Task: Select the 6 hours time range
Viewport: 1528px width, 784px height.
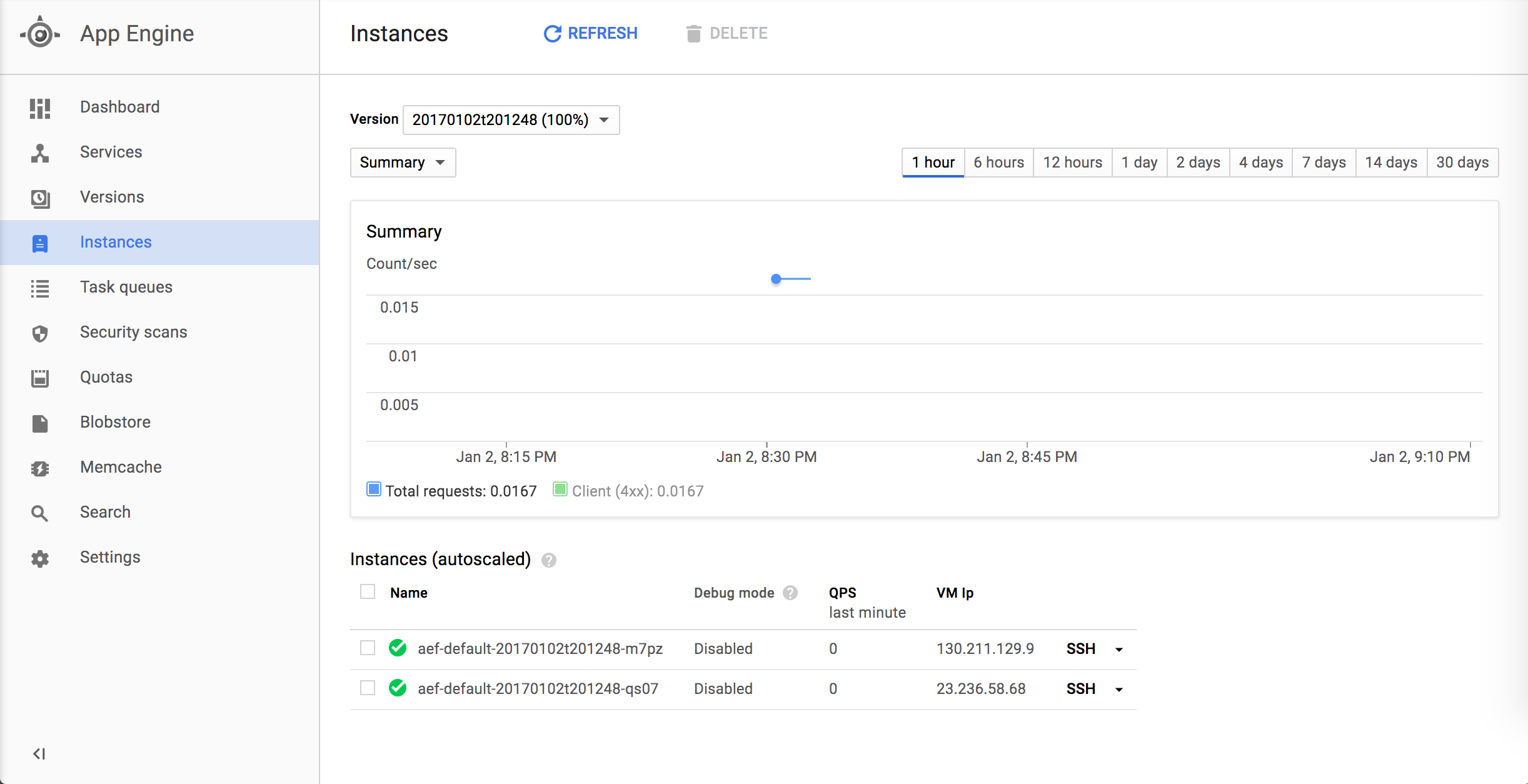Action: [998, 163]
